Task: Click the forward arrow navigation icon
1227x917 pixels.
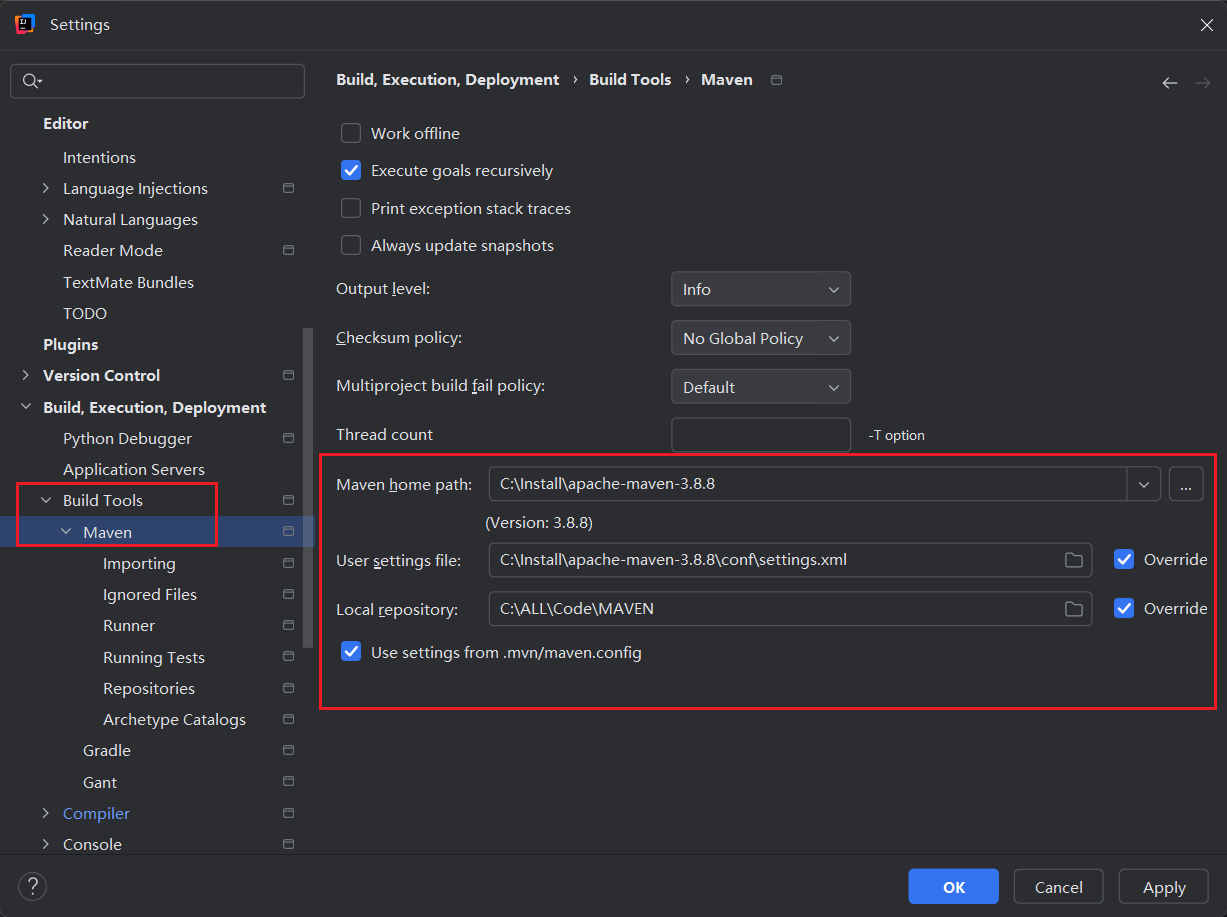Action: pyautogui.click(x=1203, y=83)
